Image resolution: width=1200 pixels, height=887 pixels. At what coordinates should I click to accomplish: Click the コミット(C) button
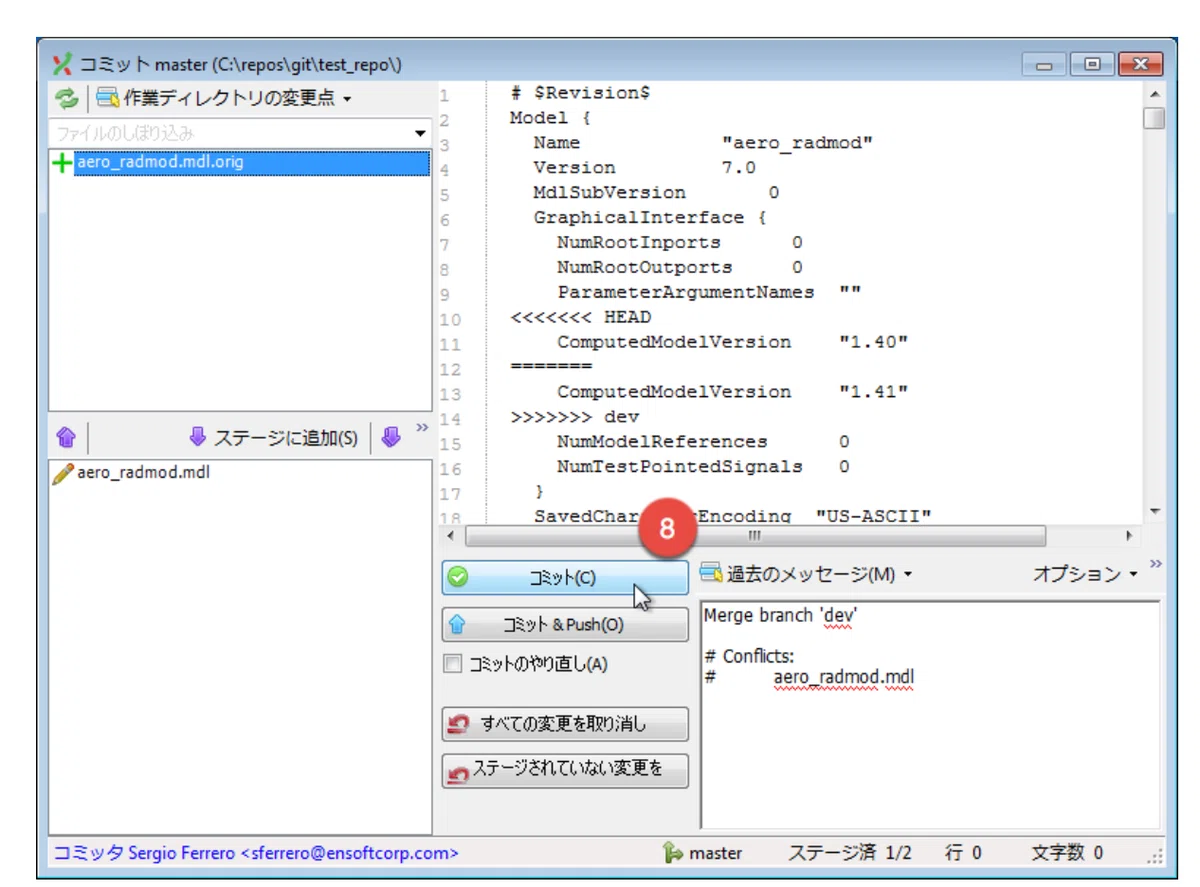(x=565, y=578)
